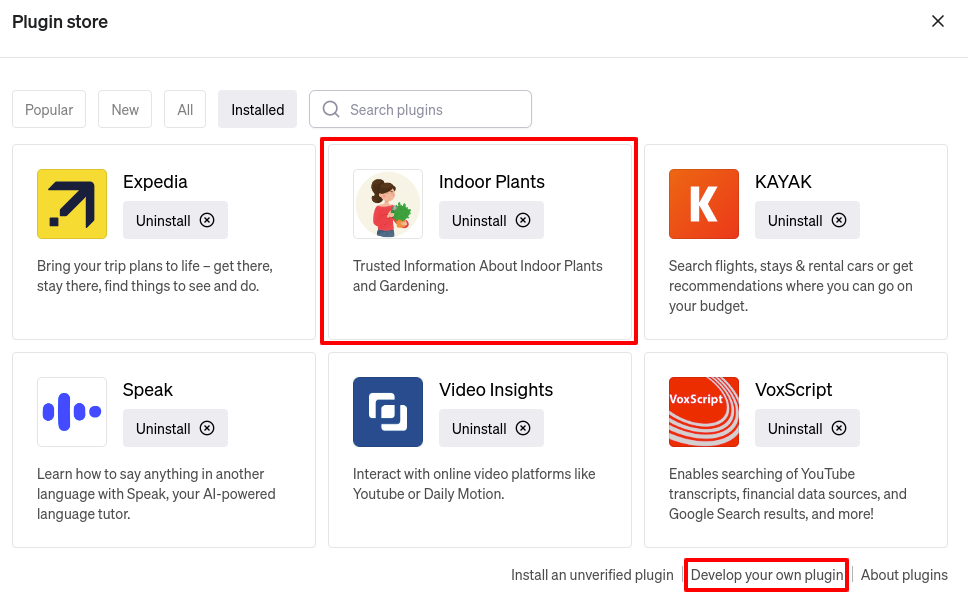Click the Speak plugin logo

[x=72, y=412]
